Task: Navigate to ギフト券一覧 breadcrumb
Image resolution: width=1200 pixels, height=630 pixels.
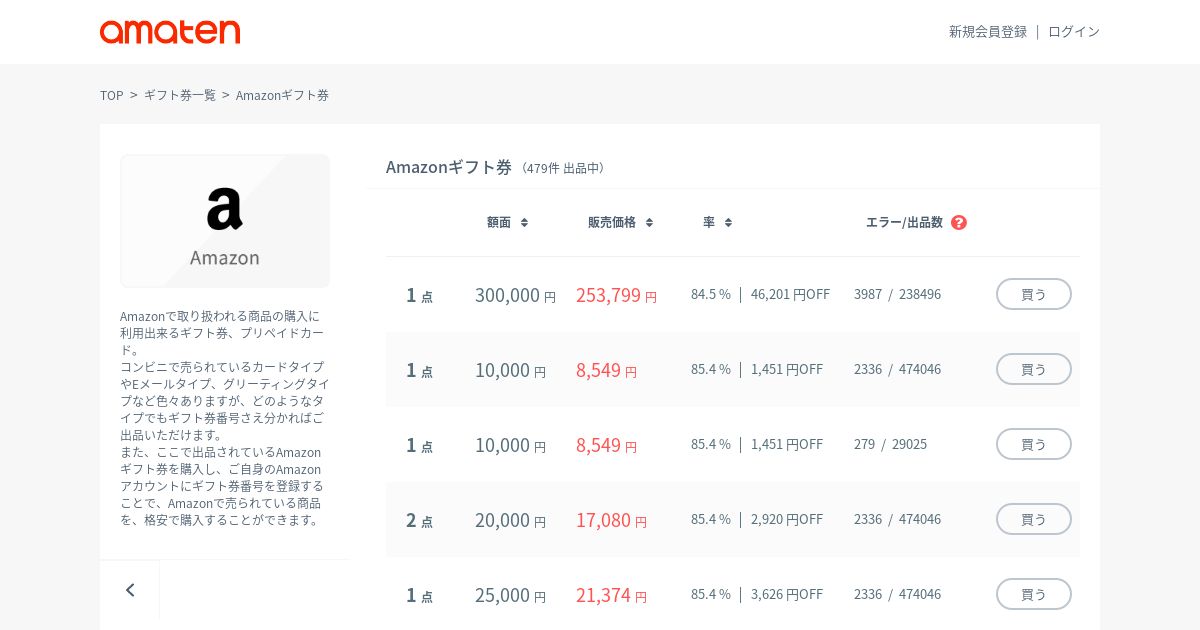Action: 180,95
